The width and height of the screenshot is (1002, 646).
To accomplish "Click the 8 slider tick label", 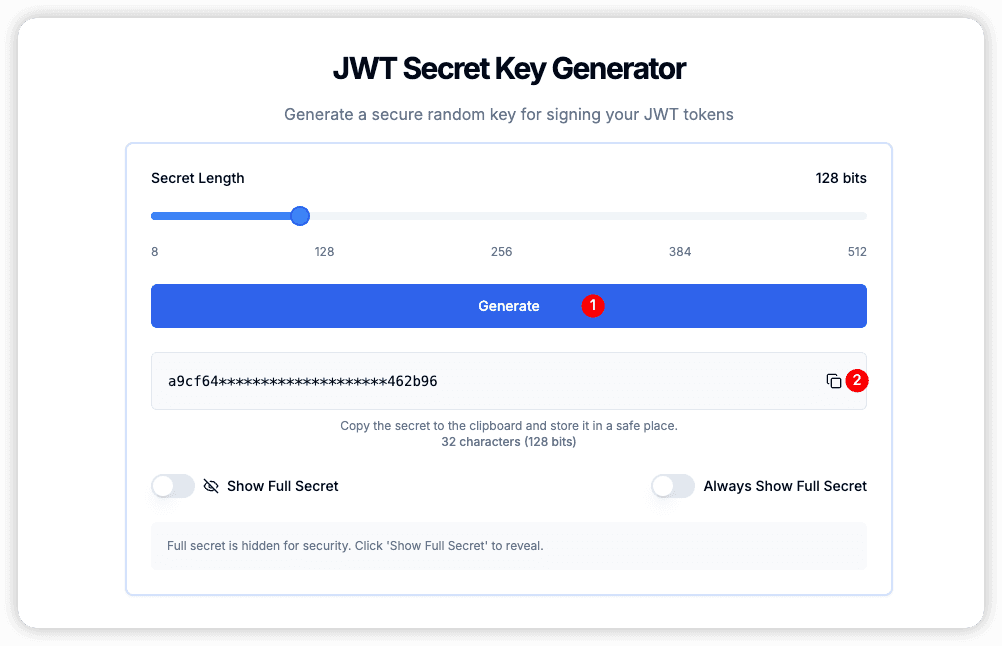I will click(x=155, y=252).
